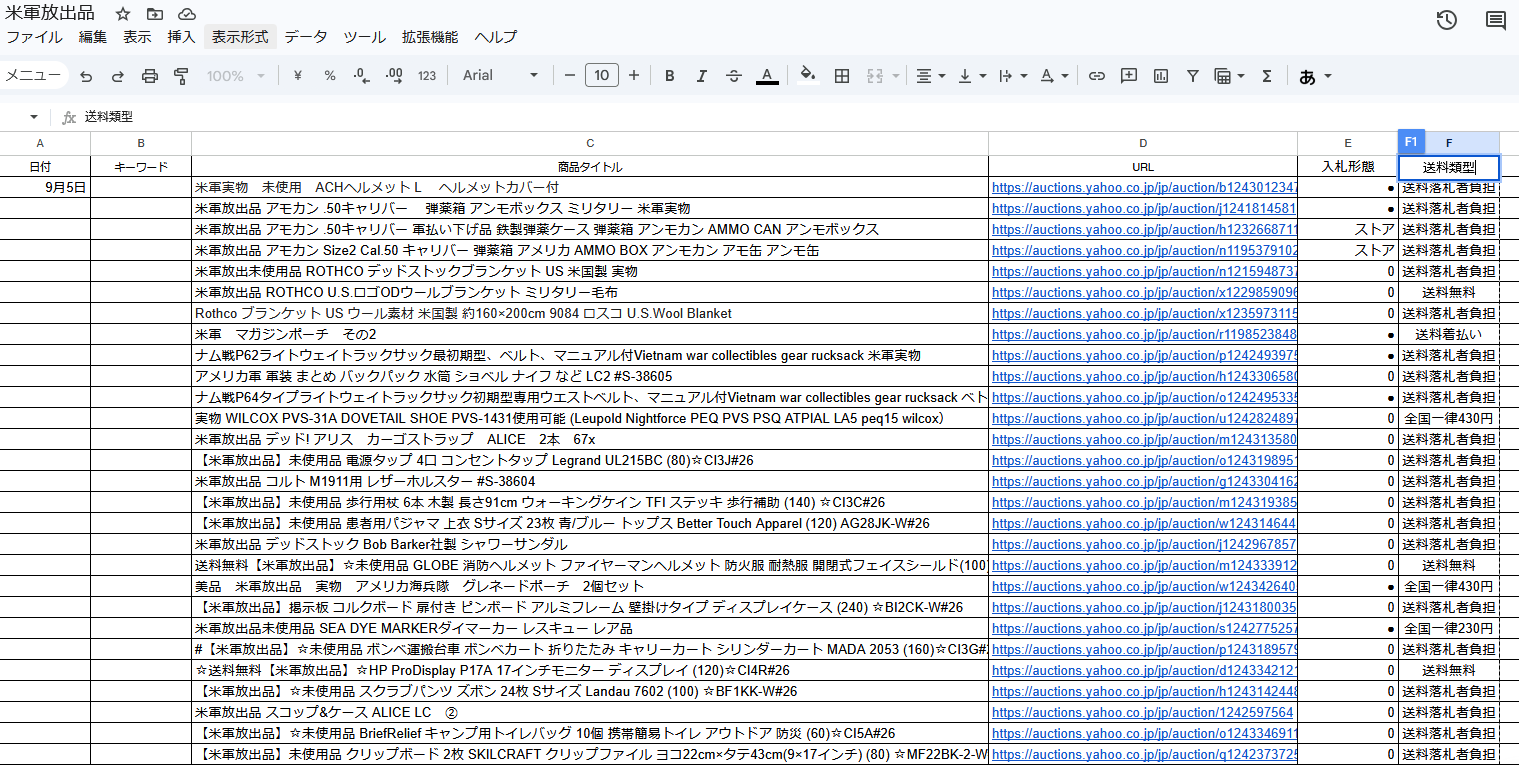Screen dimensions: 1519x765
Task: Click the functions sigma icon
Action: [x=1267, y=76]
